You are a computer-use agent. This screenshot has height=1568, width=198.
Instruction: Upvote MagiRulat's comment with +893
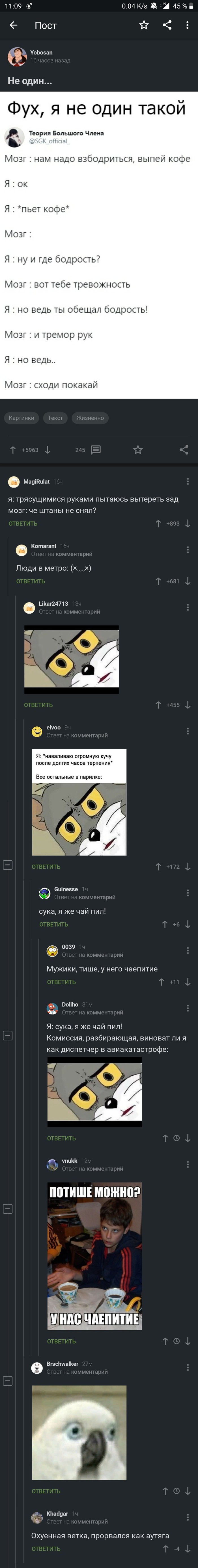click(x=158, y=524)
